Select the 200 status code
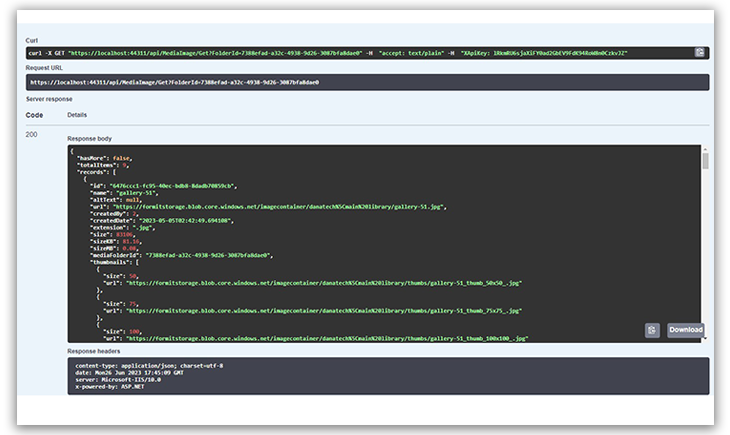 point(32,134)
